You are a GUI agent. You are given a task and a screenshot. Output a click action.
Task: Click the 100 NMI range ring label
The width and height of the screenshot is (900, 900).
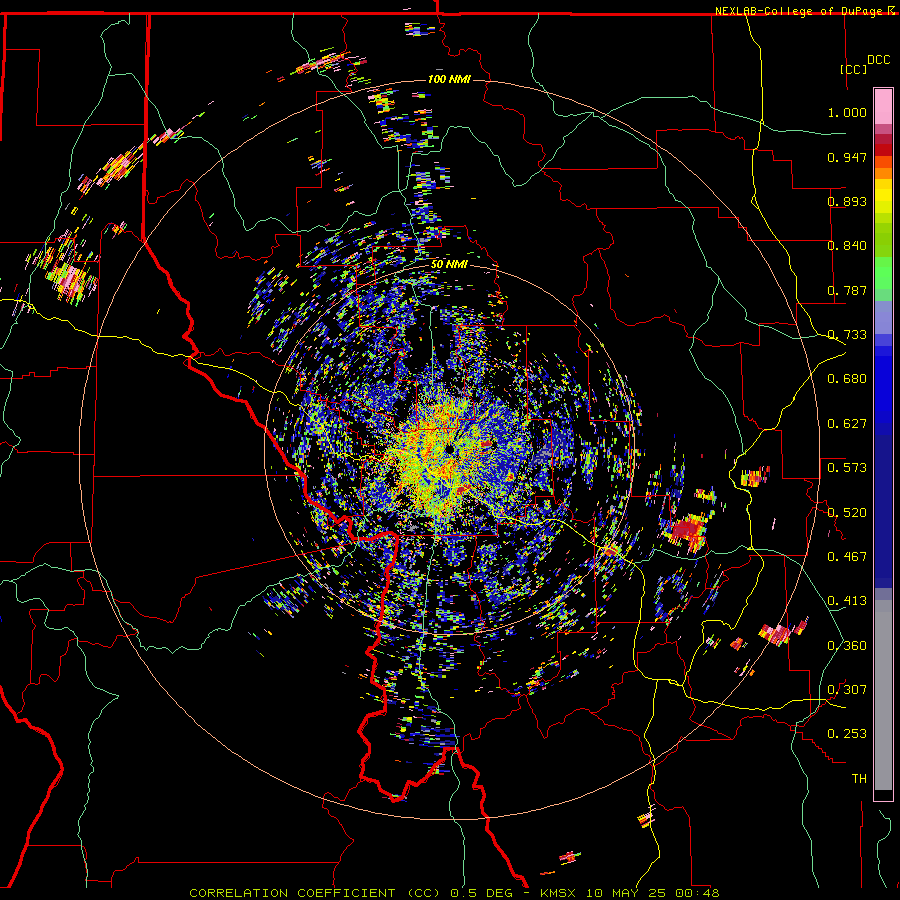point(449,79)
